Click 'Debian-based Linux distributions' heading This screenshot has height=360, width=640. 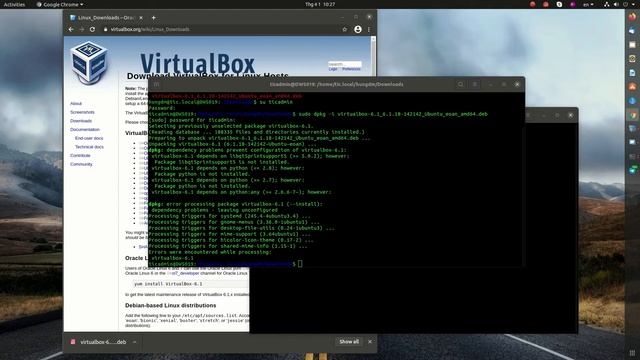[x=171, y=305]
